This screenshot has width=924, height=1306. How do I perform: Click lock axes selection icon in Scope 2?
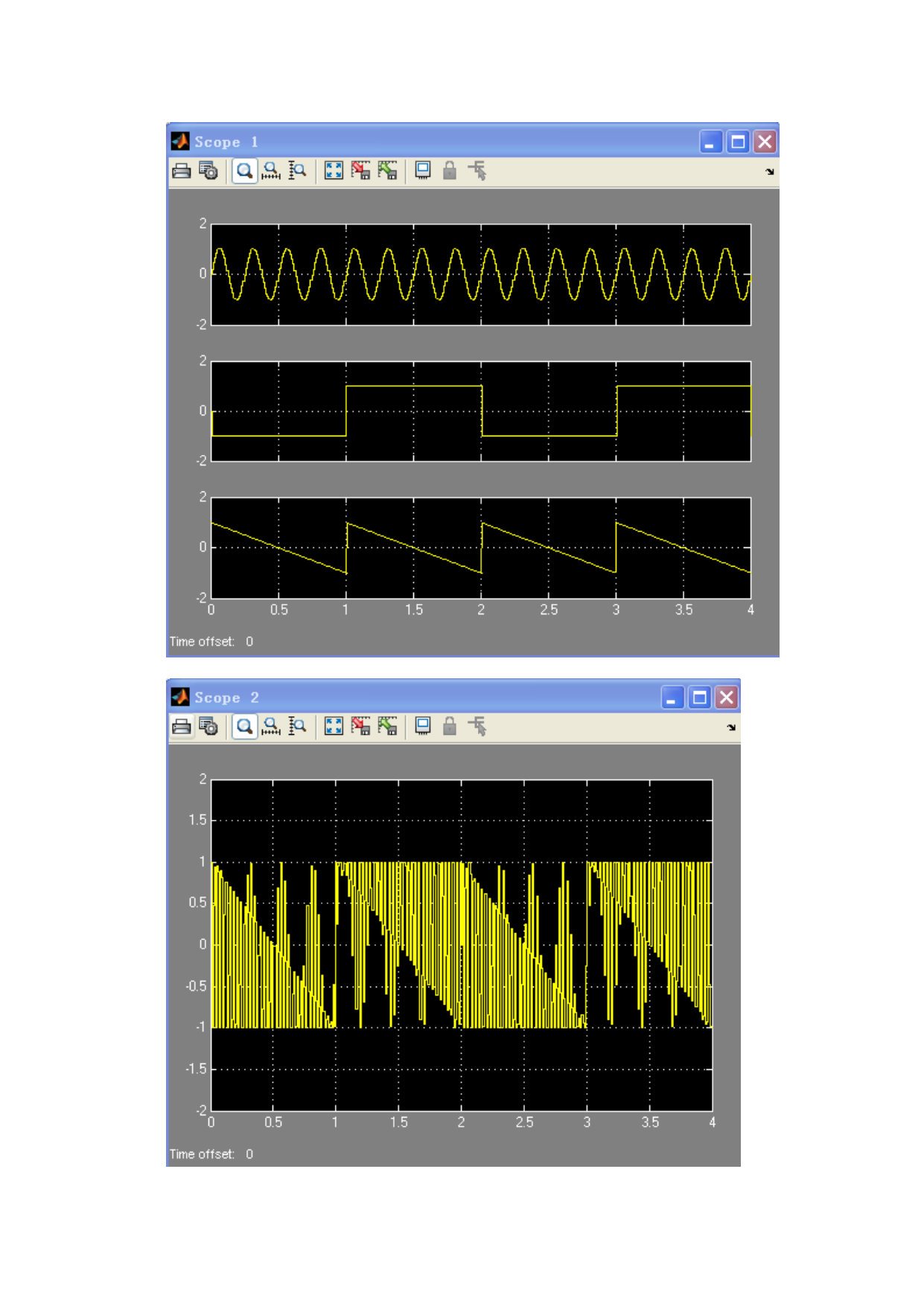point(450,727)
